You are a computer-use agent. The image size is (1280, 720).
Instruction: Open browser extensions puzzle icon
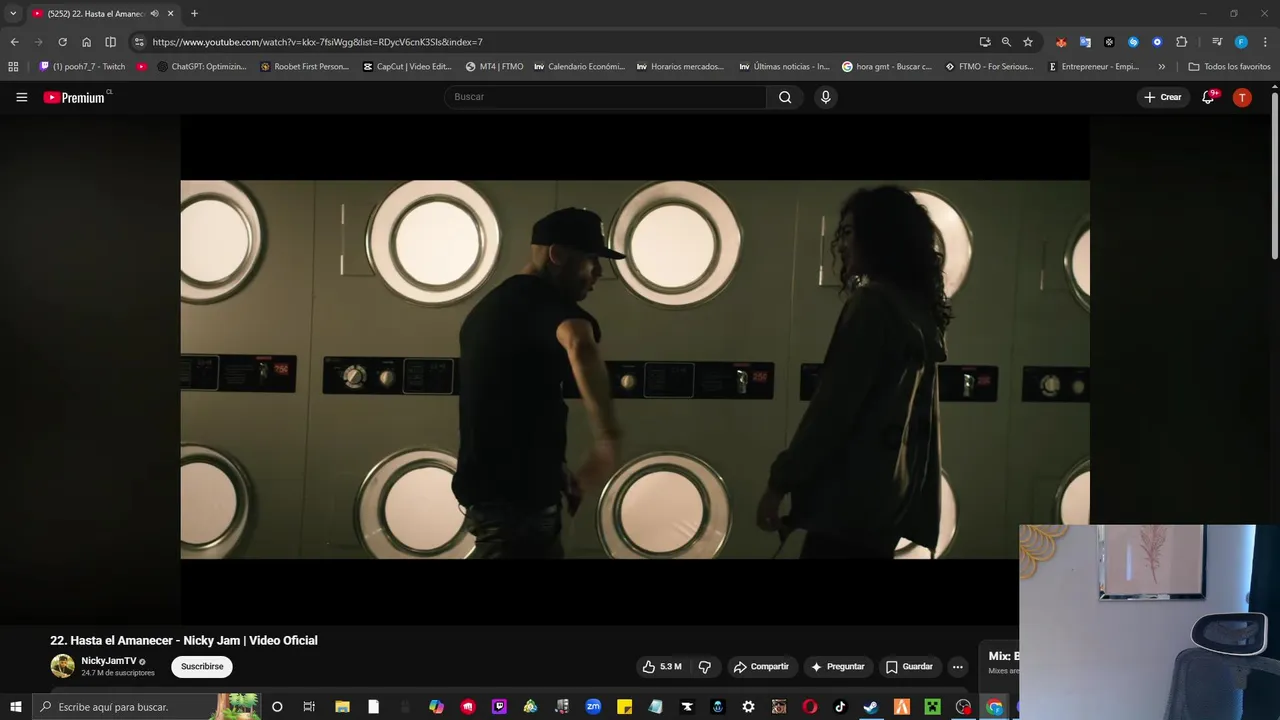(1181, 42)
